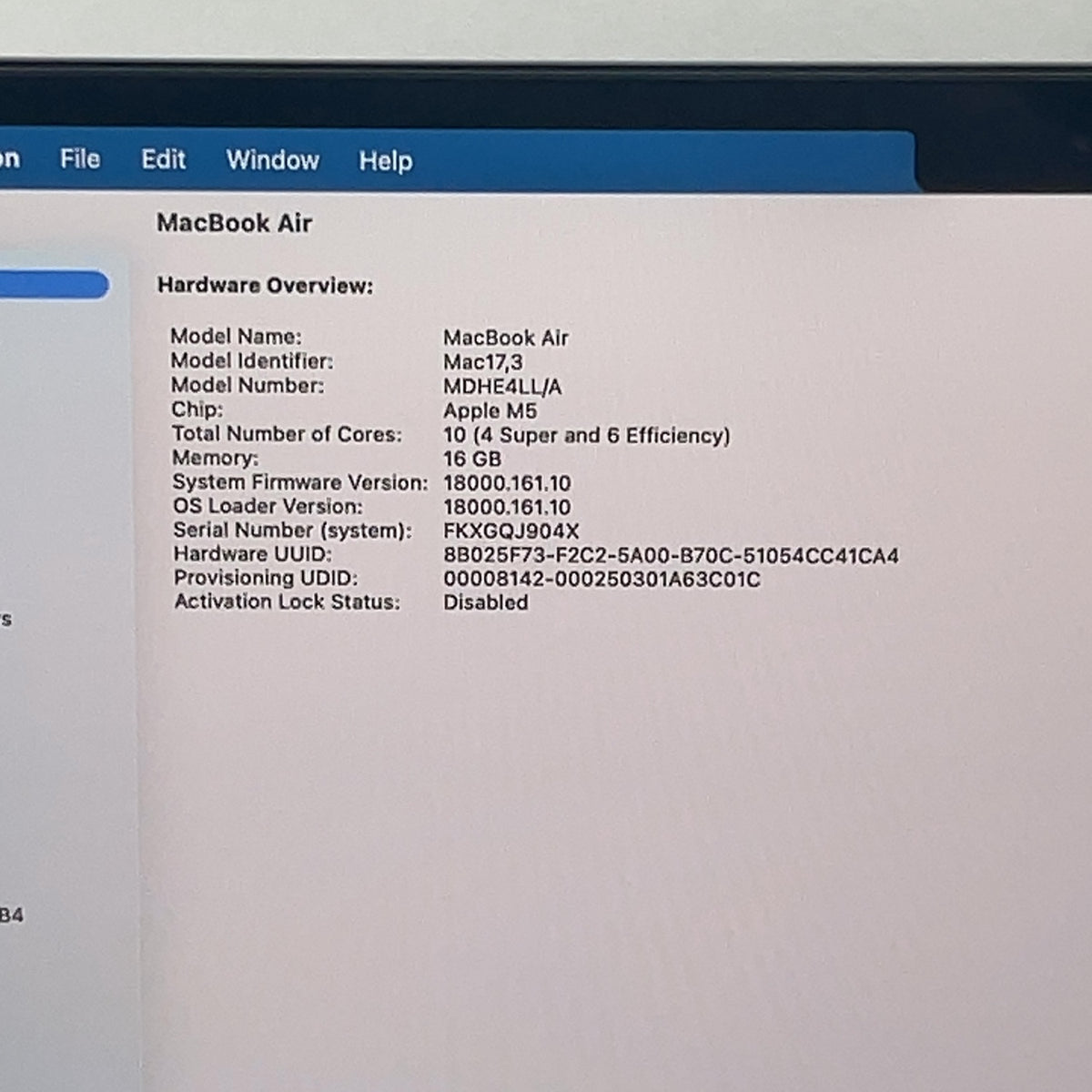
Task: Select the Chip label
Action: (x=197, y=409)
